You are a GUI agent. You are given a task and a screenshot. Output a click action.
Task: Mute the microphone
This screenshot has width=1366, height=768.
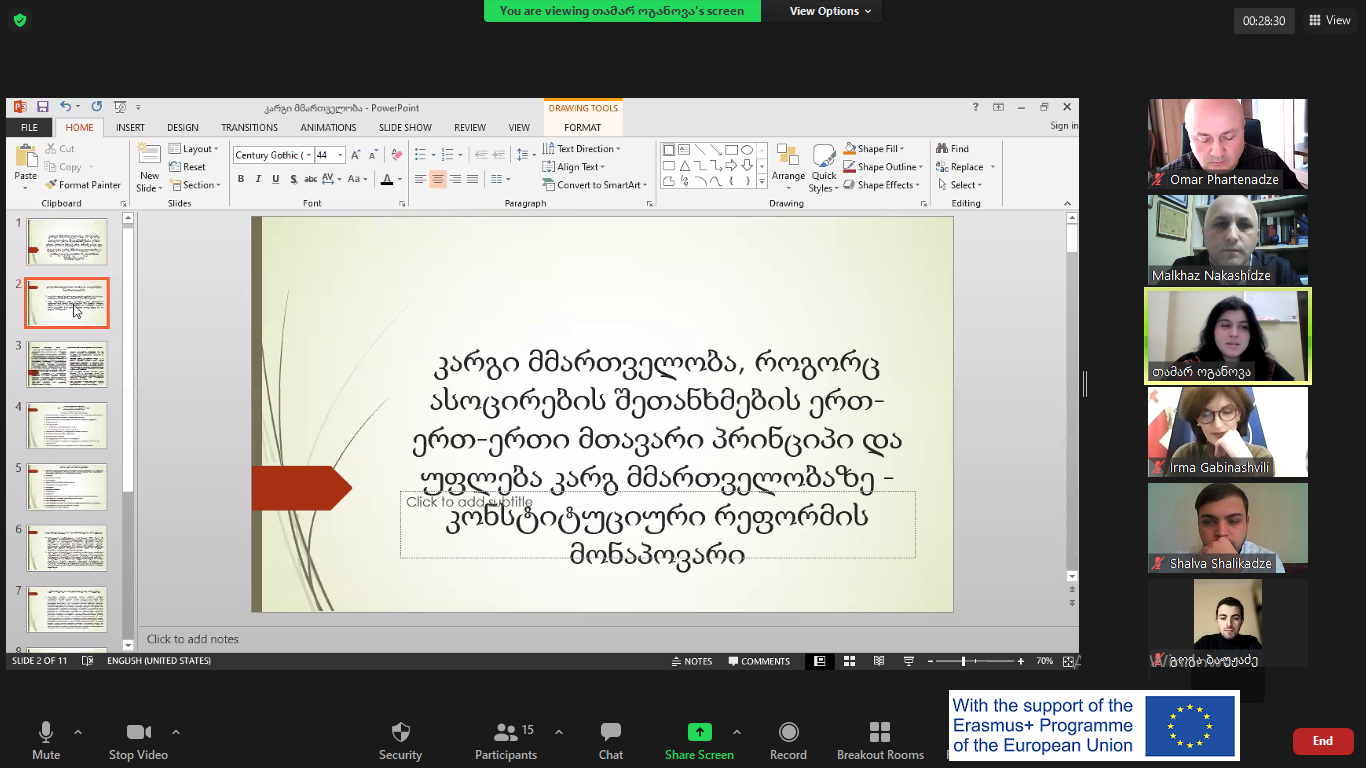[46, 732]
